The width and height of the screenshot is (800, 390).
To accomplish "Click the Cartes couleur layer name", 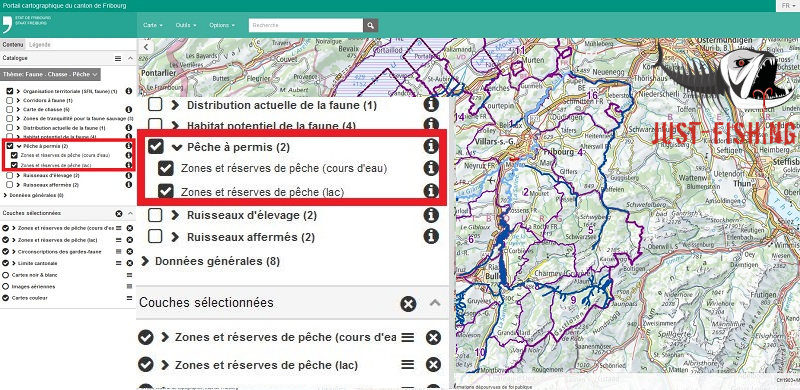I will [30, 298].
